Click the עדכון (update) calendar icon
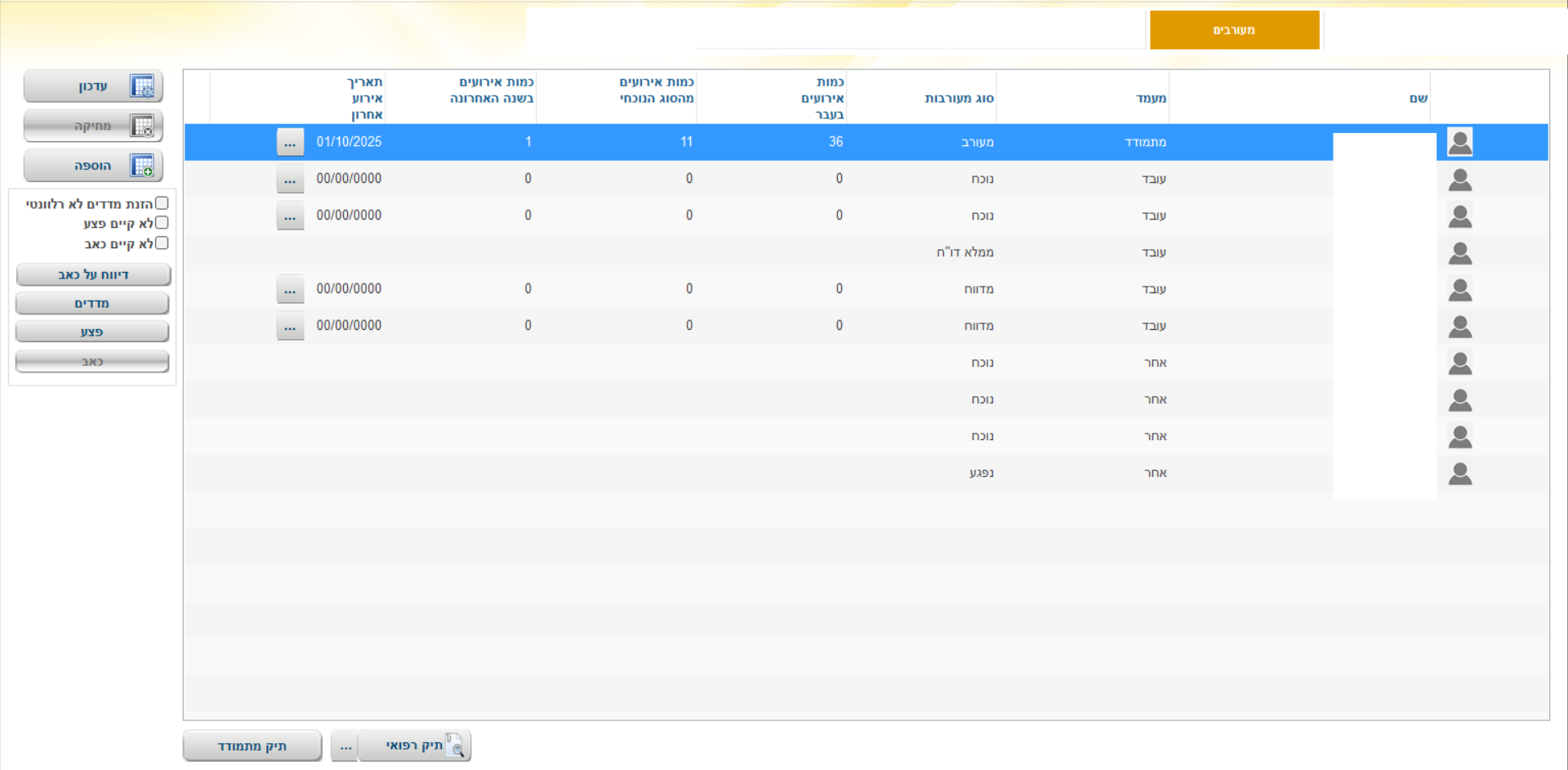The image size is (1568, 770). click(142, 87)
